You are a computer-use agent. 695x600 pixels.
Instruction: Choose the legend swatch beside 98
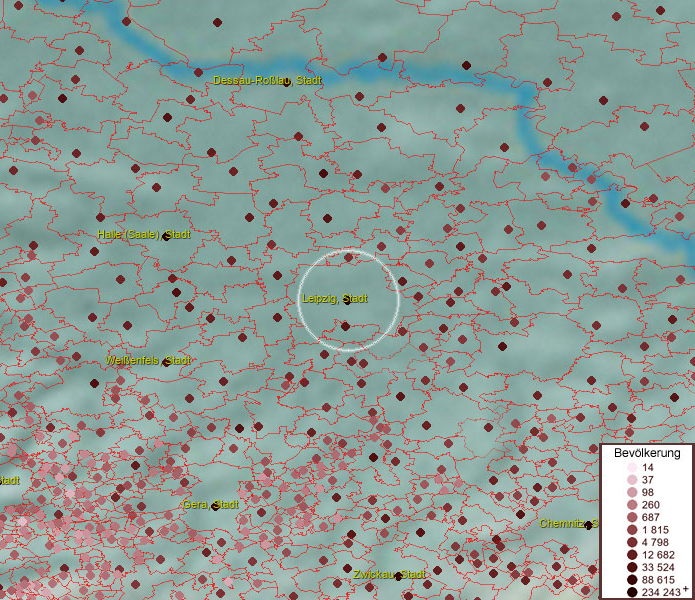point(632,492)
